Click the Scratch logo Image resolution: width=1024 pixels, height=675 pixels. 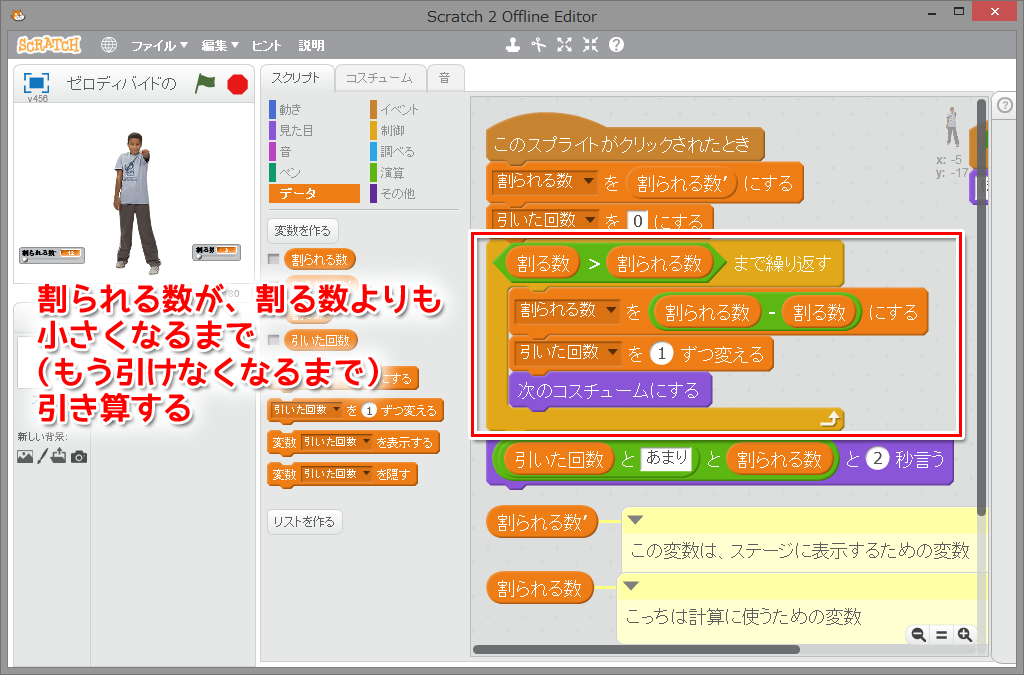tap(48, 45)
